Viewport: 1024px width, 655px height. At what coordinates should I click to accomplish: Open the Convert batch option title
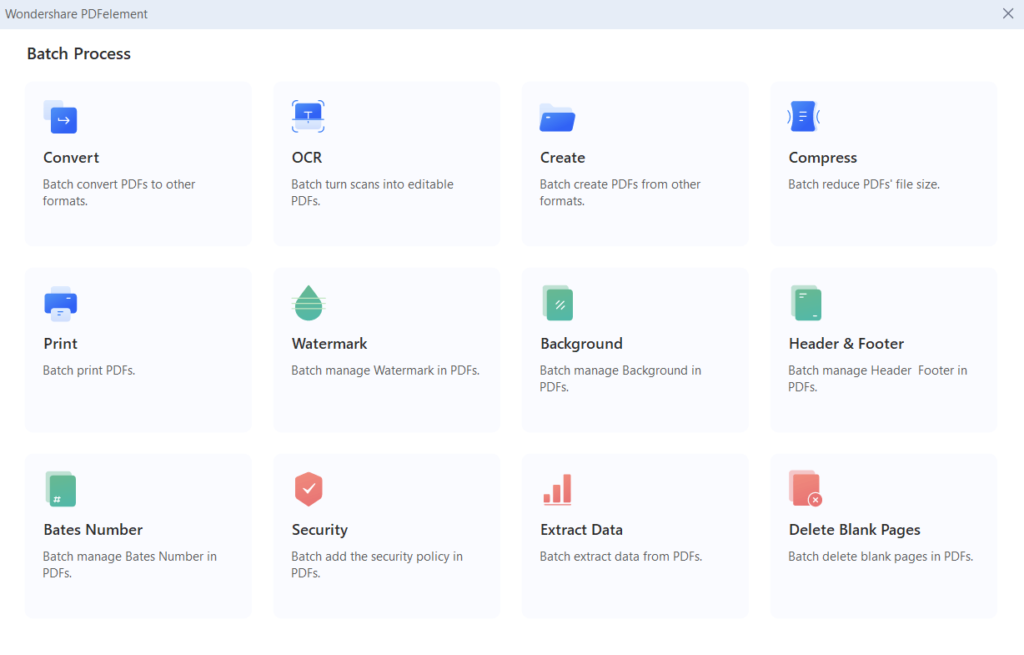coord(71,157)
